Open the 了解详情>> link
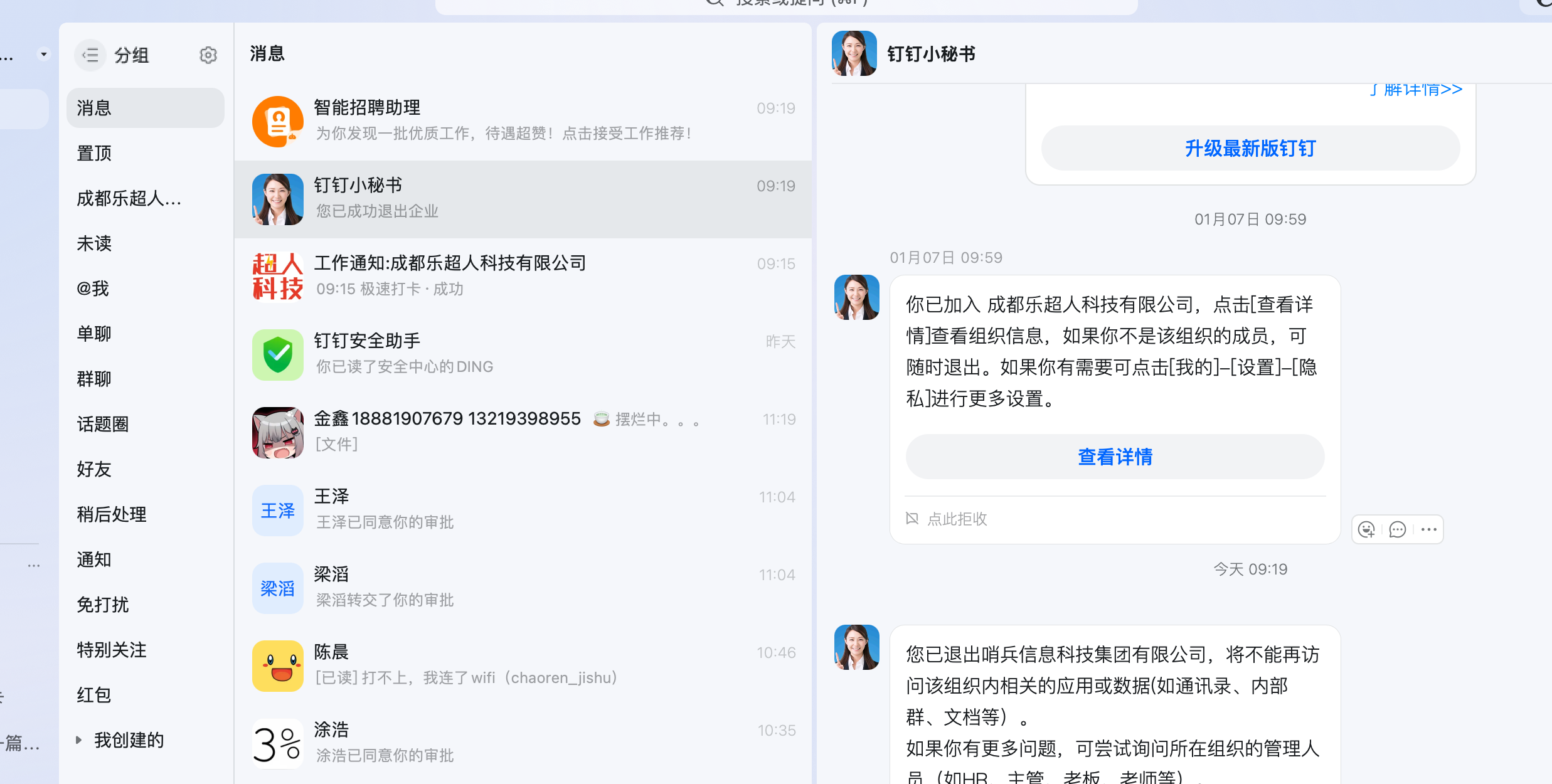Screen dimensions: 1552x784 (1416, 90)
